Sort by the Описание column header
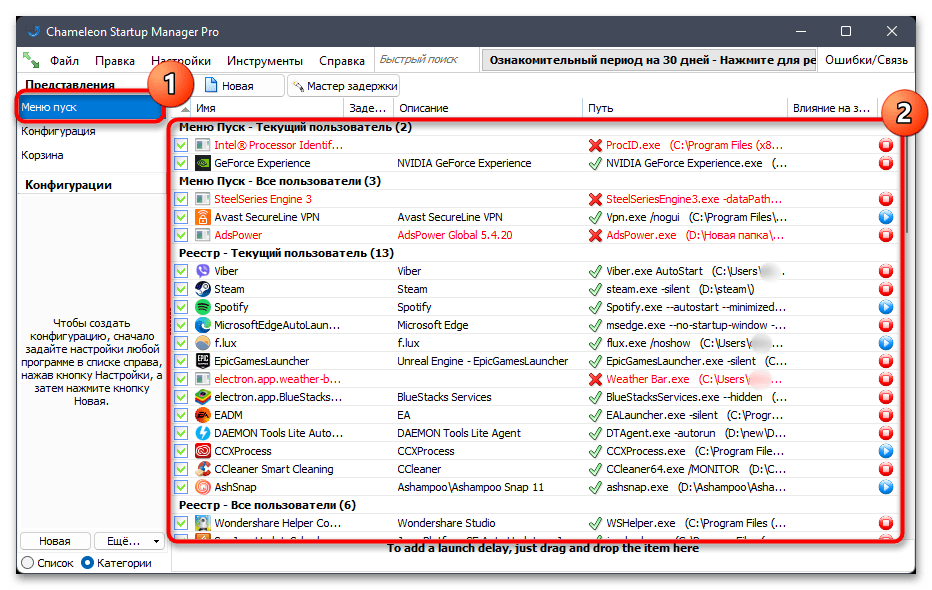Viewport: 932px width, 590px height. tap(487, 108)
